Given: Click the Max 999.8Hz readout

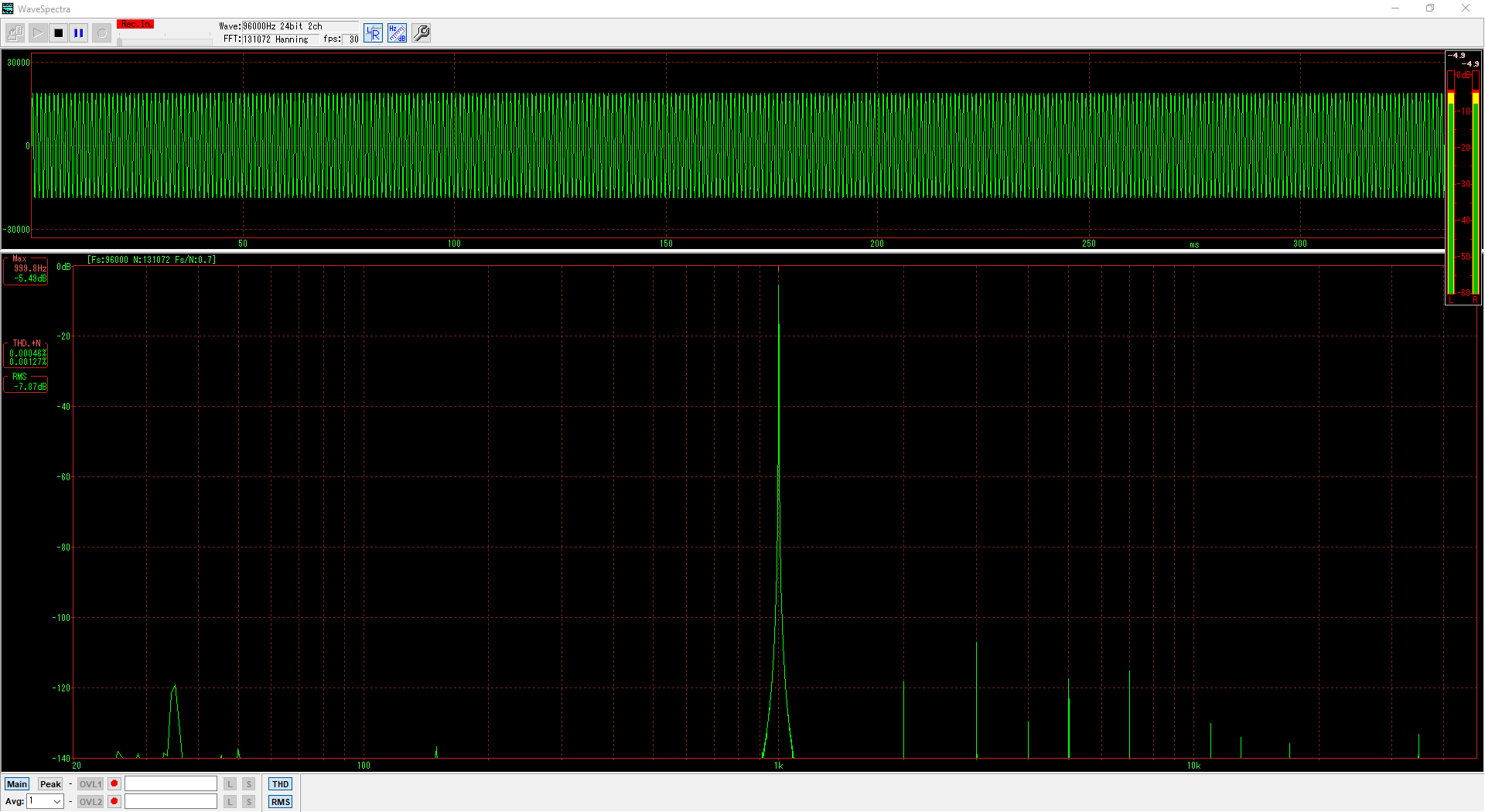Looking at the screenshot, I should pos(26,271).
